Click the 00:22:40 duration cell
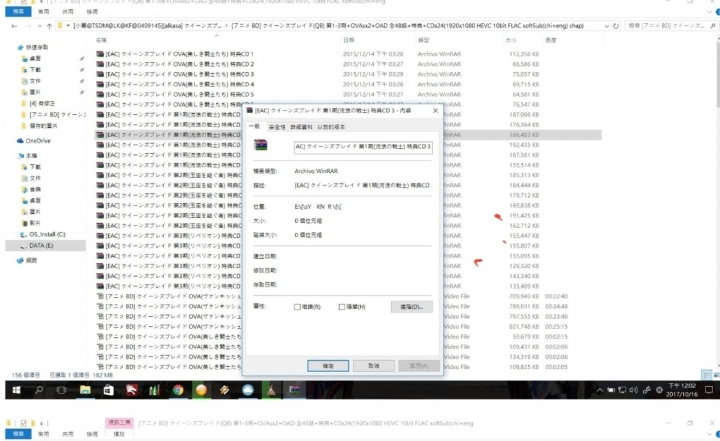Viewport: 720px width, 441px height. (x=557, y=296)
